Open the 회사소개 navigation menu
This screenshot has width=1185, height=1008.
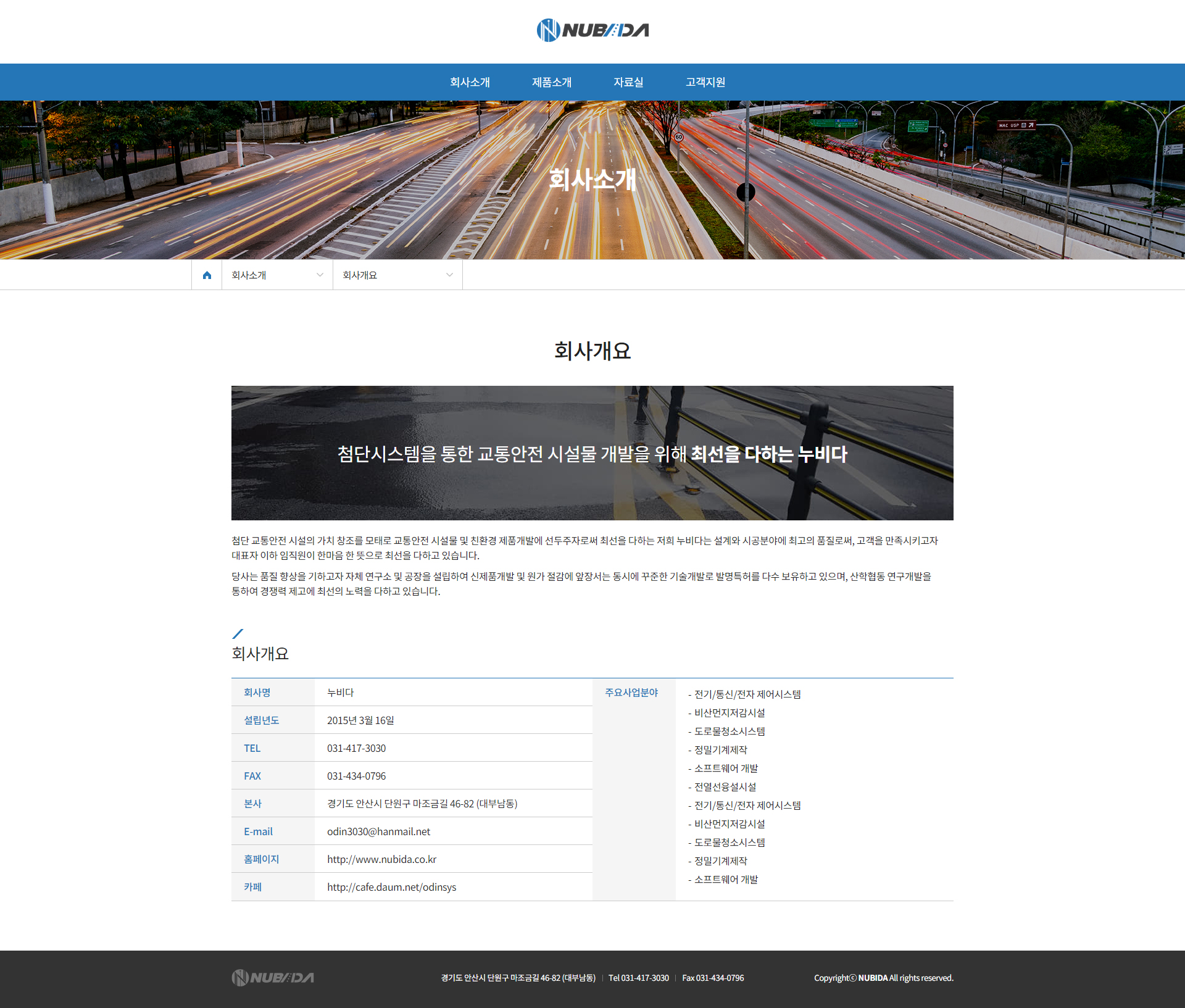click(x=470, y=82)
